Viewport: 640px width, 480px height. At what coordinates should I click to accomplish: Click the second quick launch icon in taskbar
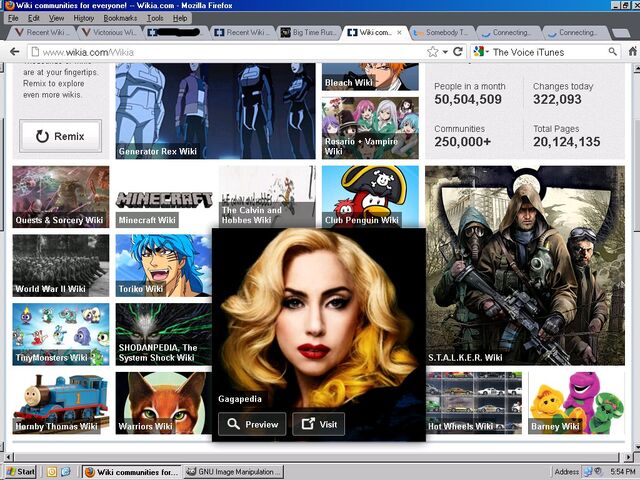tap(65, 472)
